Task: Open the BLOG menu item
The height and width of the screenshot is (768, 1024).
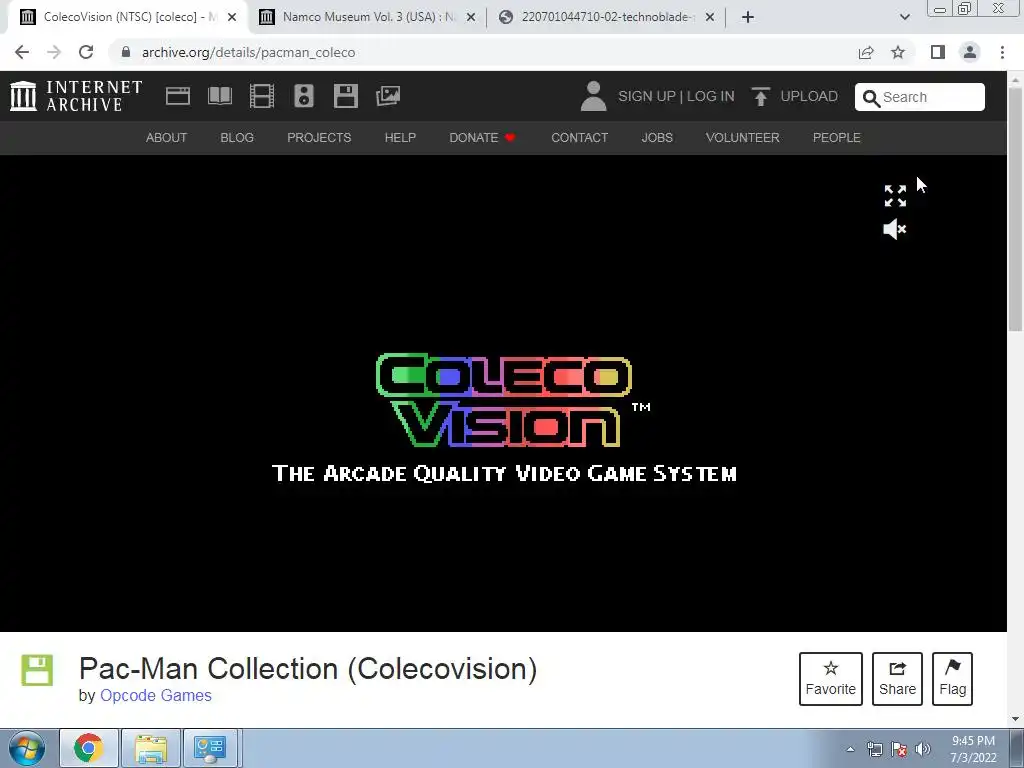Action: tap(237, 138)
